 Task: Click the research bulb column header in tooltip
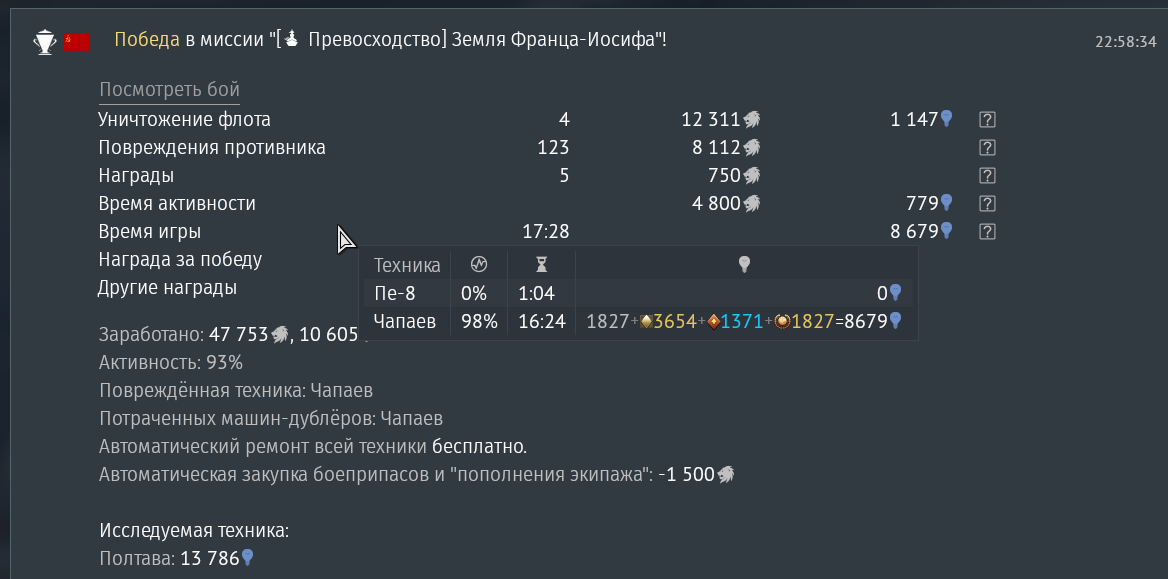click(x=743, y=265)
